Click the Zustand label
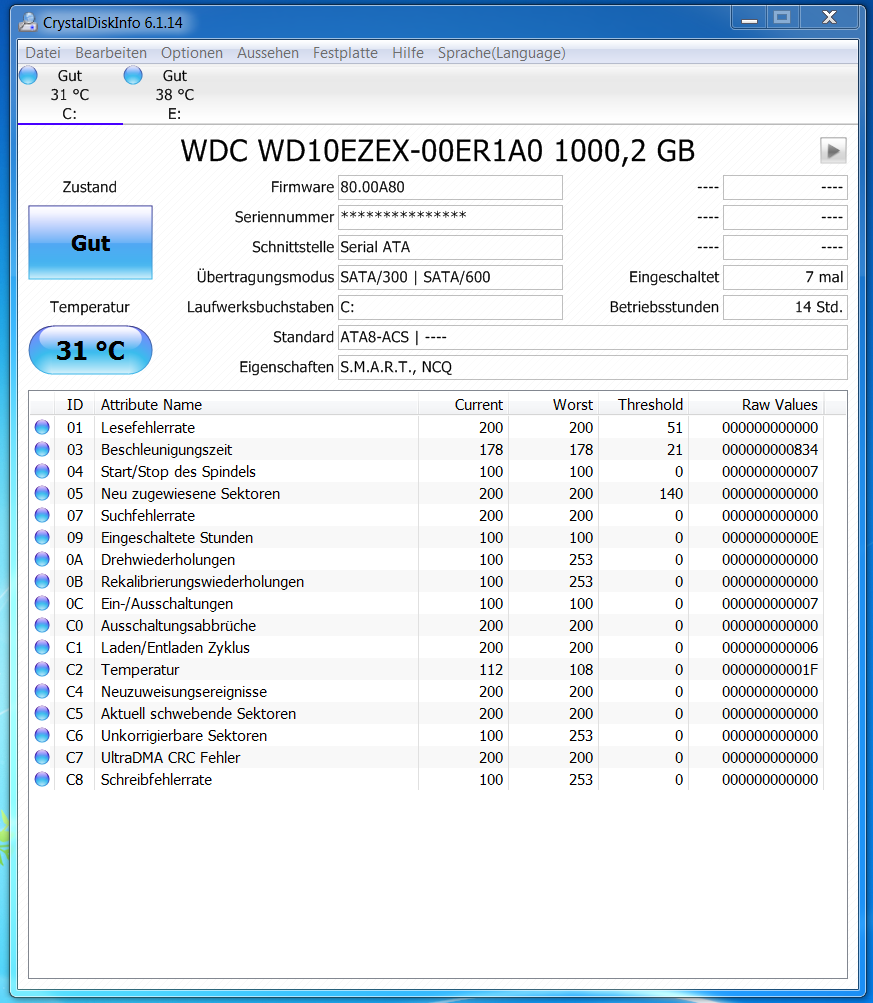 click(x=90, y=187)
